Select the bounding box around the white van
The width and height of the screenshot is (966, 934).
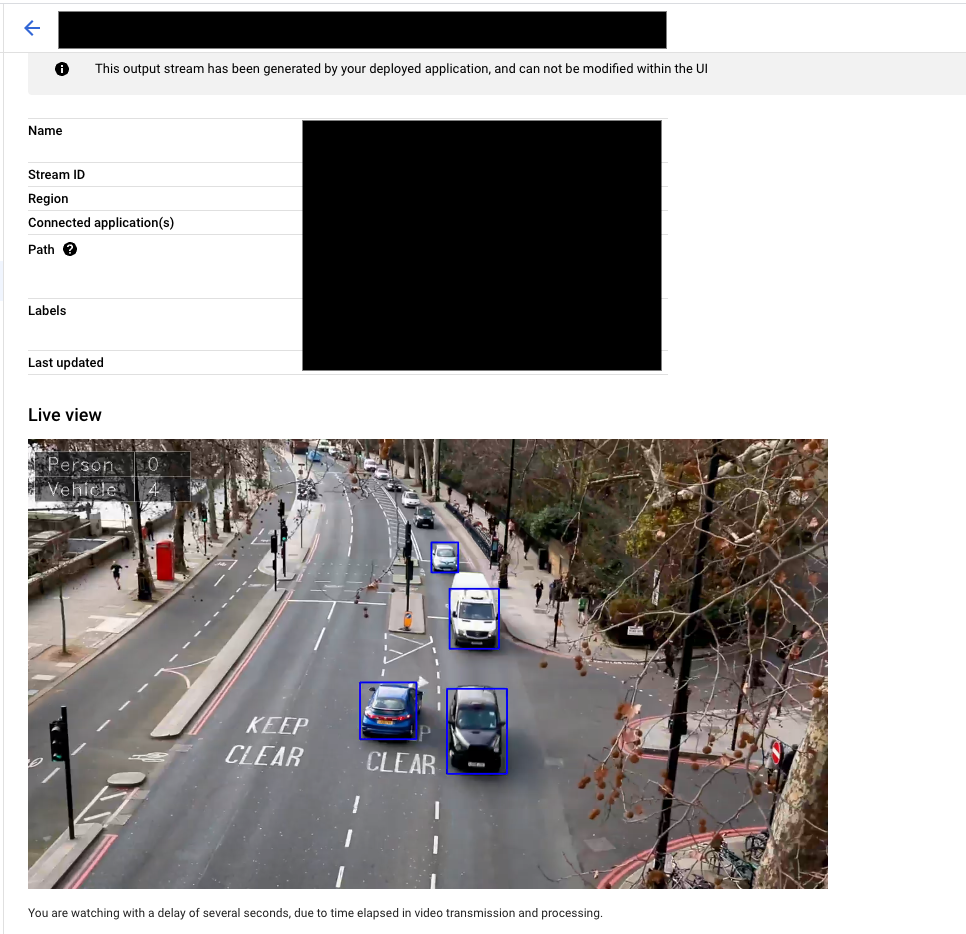[473, 618]
